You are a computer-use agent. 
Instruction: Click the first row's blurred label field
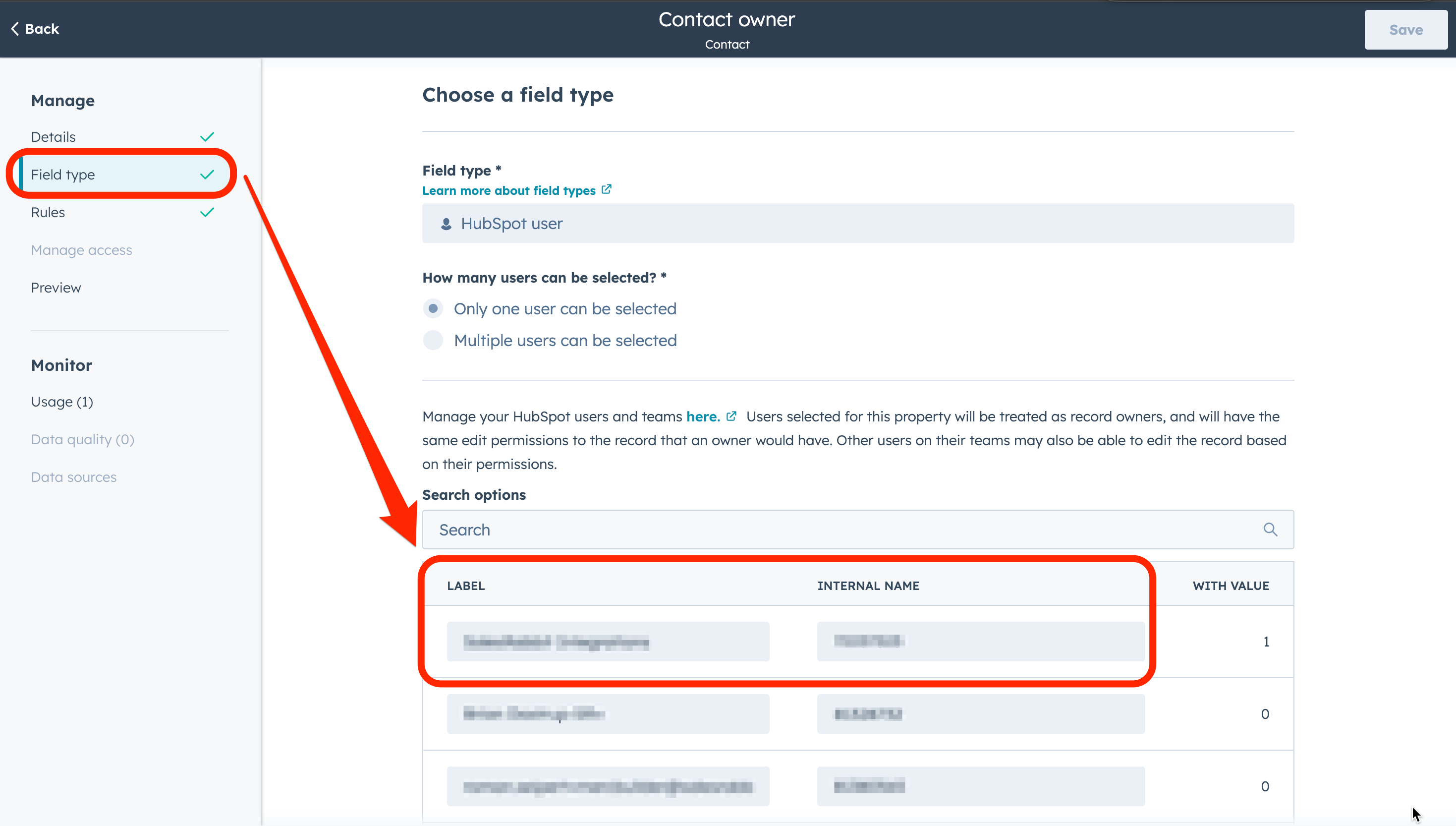pos(608,642)
